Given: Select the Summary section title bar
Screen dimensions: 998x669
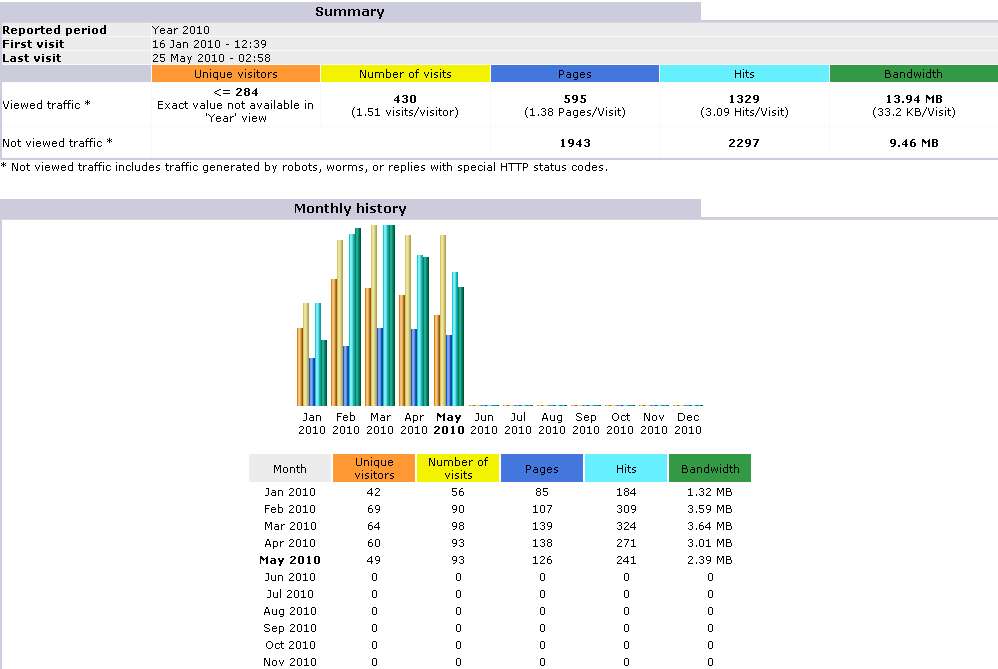Looking at the screenshot, I should click(x=349, y=12).
